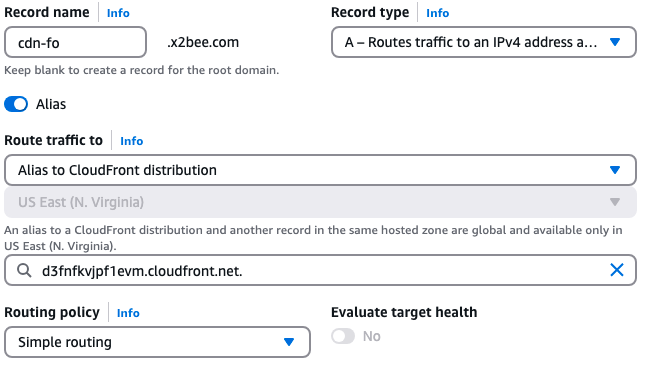This screenshot has height=368, width=651.
Task: Click the No label beside health toggle
Action: 372,336
